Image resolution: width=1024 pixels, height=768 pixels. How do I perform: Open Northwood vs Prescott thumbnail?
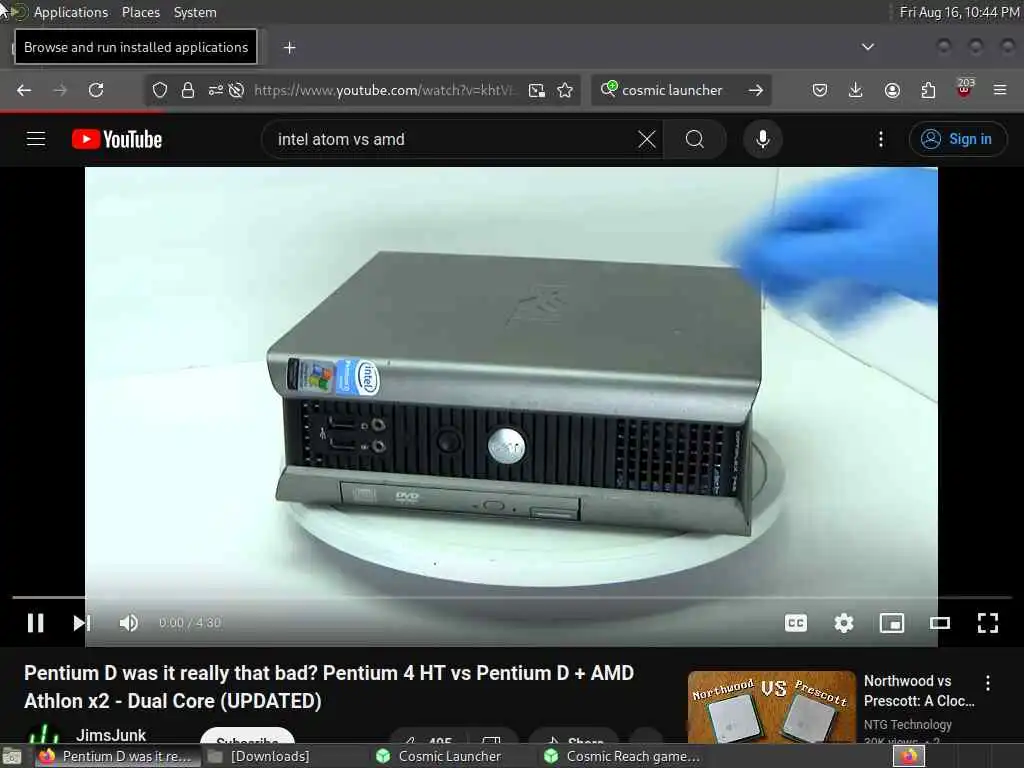pyautogui.click(x=771, y=707)
